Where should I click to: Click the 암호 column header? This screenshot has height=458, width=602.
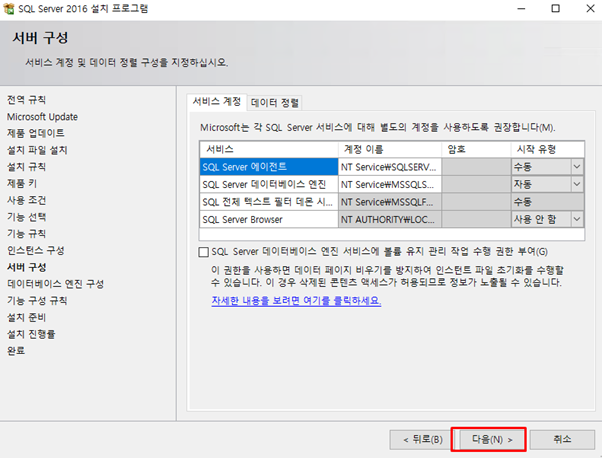(x=476, y=149)
